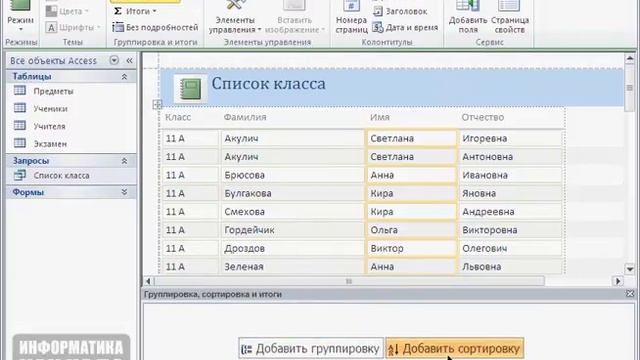
Task: Click Добавить группировку button
Action: click(x=311, y=349)
